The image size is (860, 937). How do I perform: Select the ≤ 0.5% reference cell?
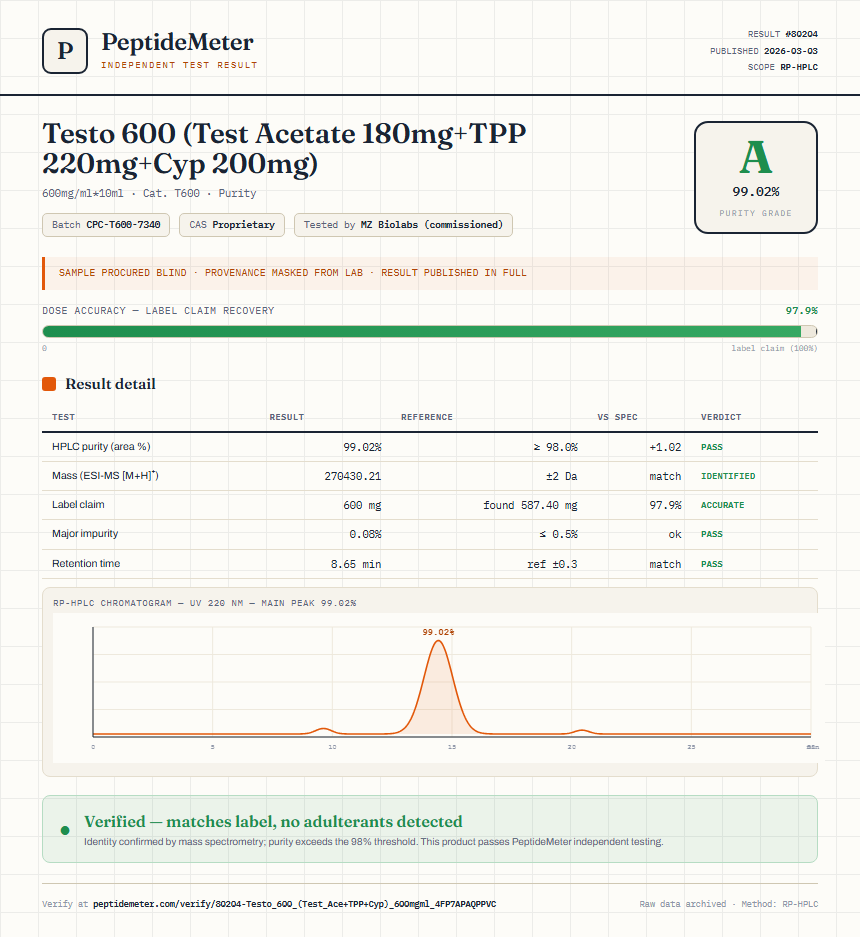tap(558, 534)
